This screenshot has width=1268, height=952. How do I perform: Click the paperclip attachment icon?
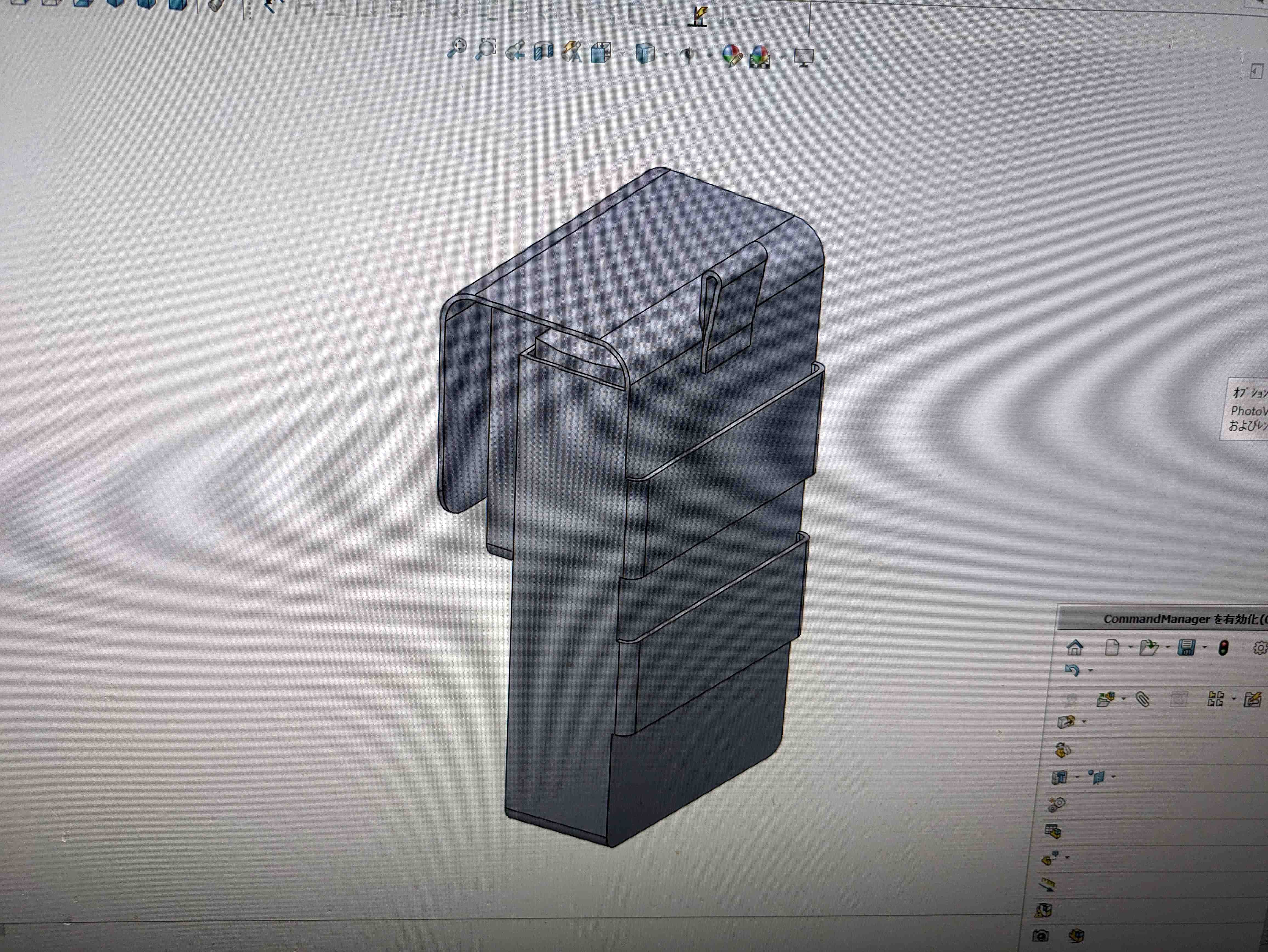[x=1142, y=700]
